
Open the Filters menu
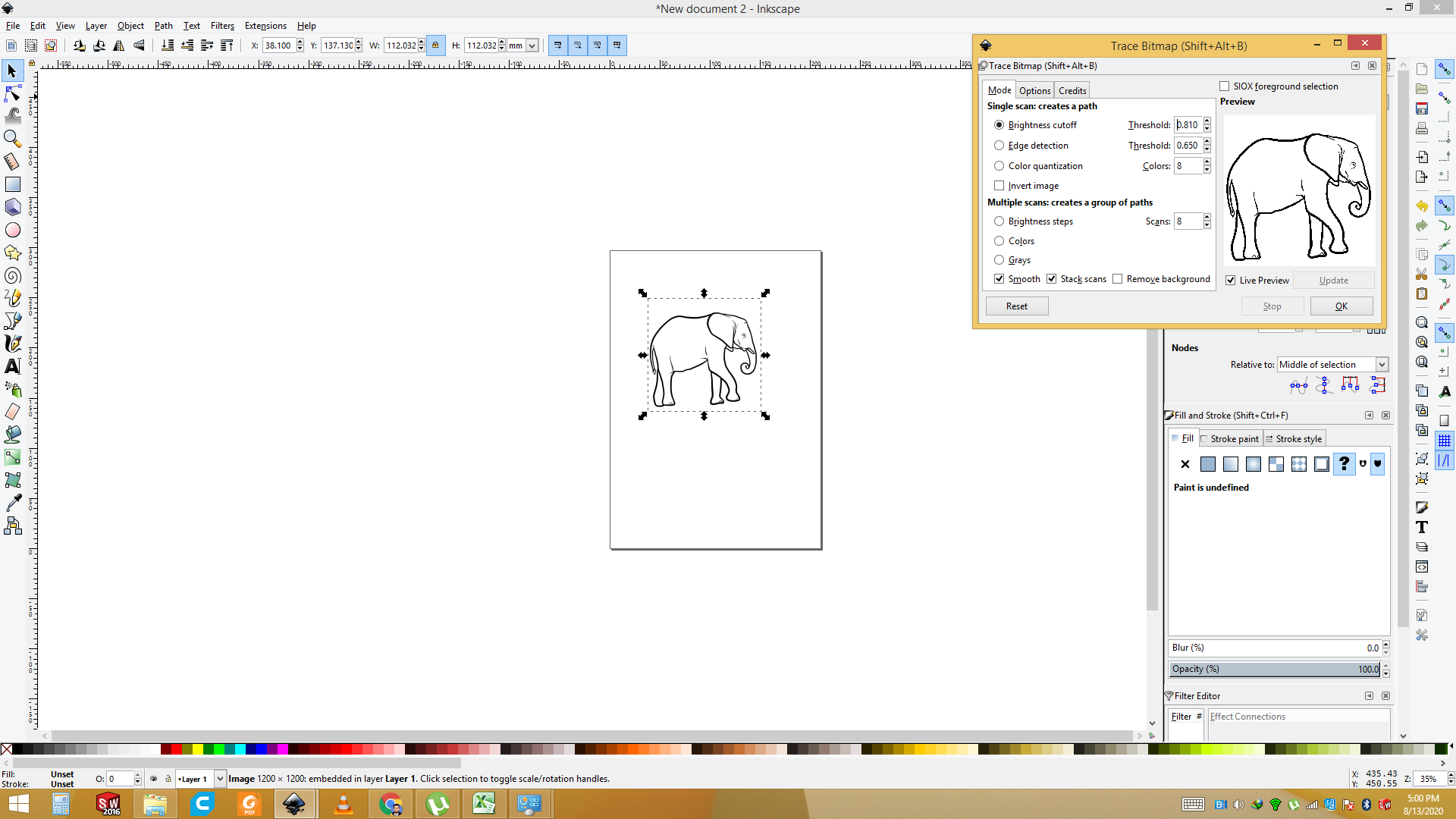coord(222,26)
